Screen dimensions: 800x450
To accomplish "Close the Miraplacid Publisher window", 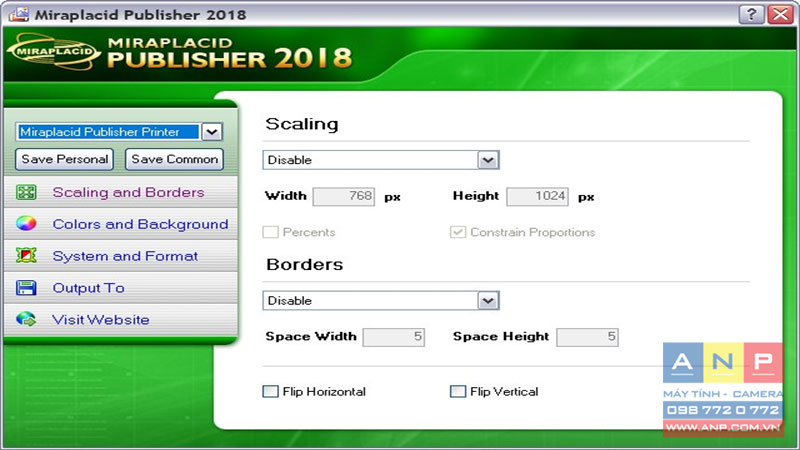I will tap(781, 14).
